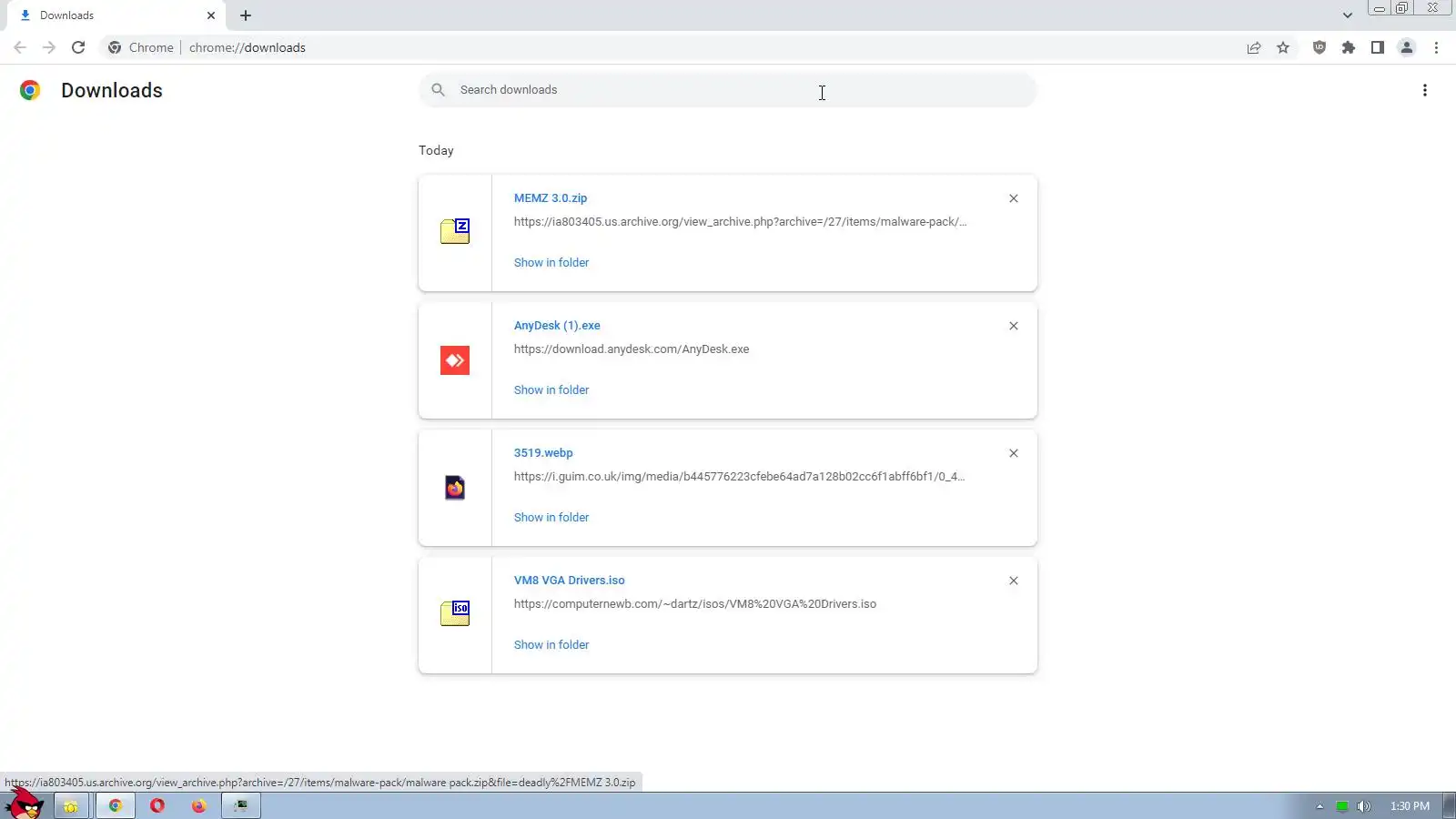Click the Chrome logo beside Downloads heading
The height and width of the screenshot is (819, 1456).
click(30, 90)
